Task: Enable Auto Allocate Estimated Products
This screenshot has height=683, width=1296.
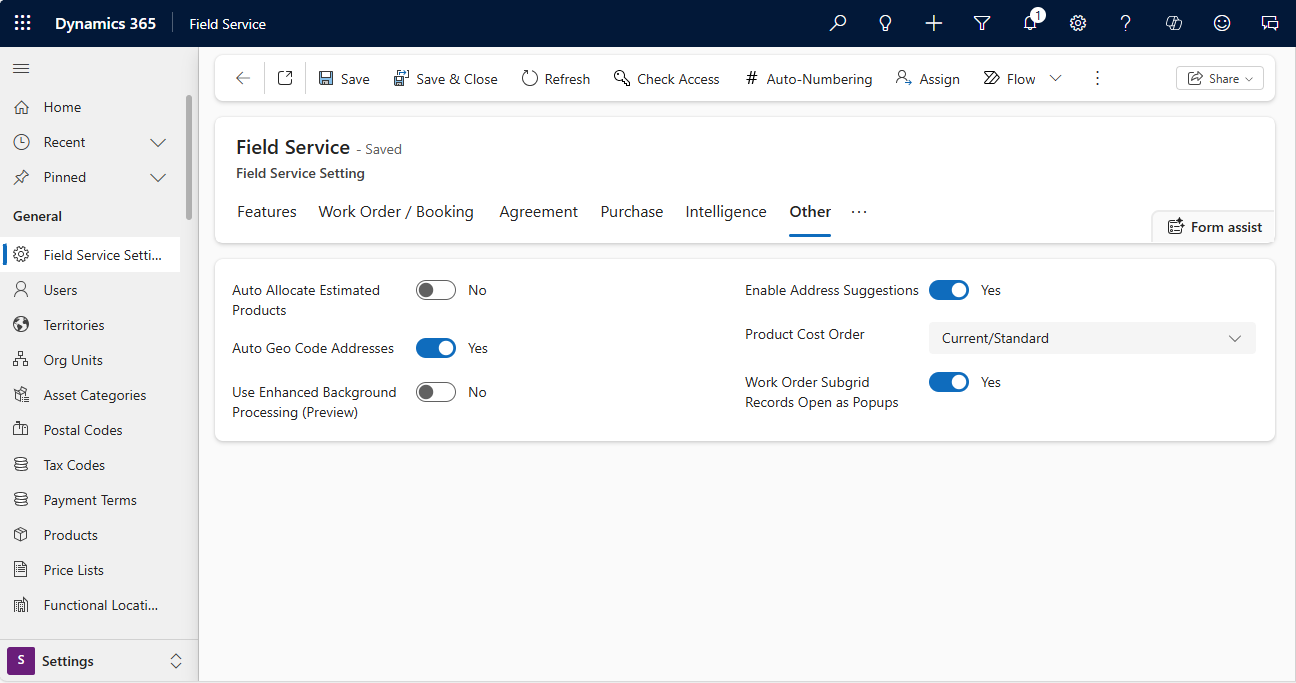Action: click(x=435, y=289)
